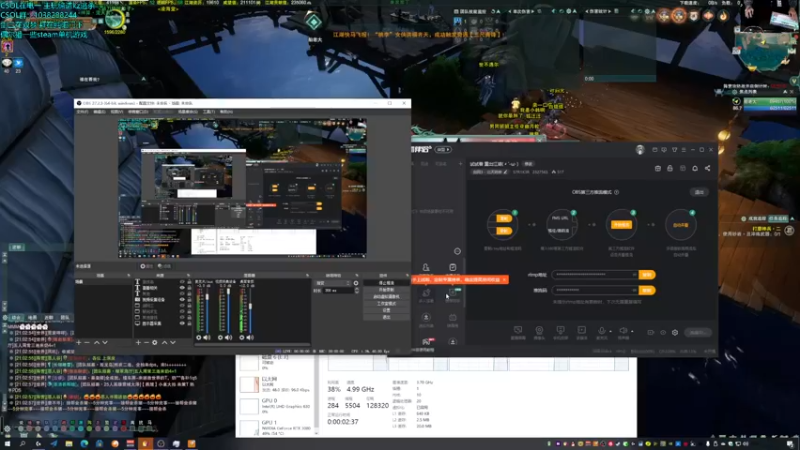Toggle visibility eye of 视频采集设备 source
The image size is (800, 450).
(183, 299)
